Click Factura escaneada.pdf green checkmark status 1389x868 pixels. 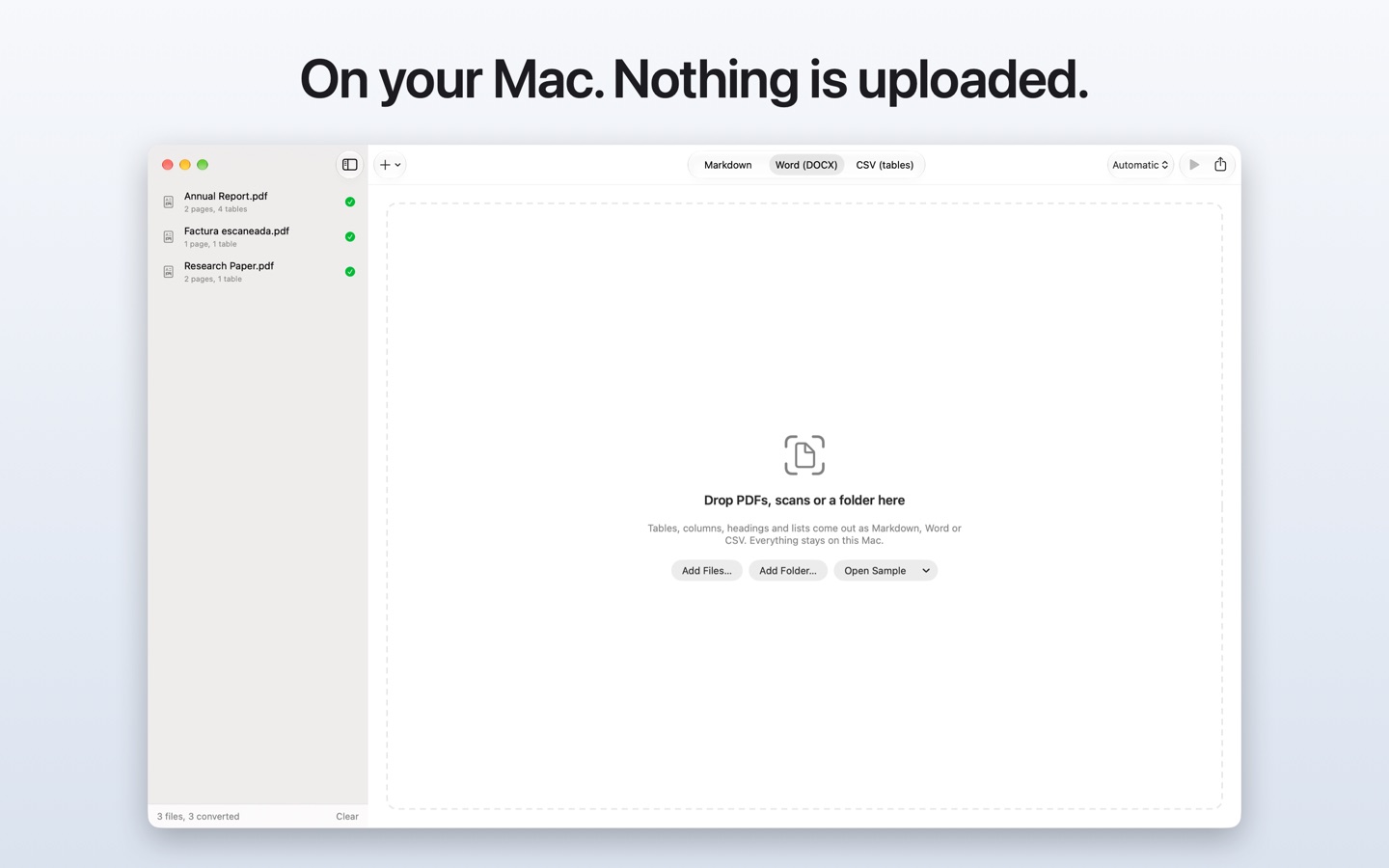tap(350, 236)
